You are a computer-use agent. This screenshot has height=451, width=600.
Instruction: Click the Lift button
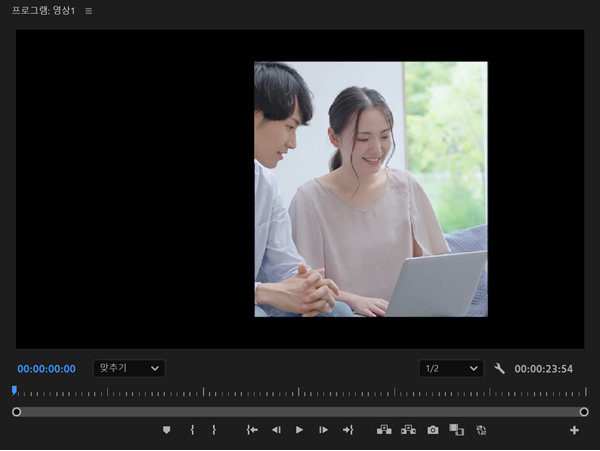click(x=384, y=430)
